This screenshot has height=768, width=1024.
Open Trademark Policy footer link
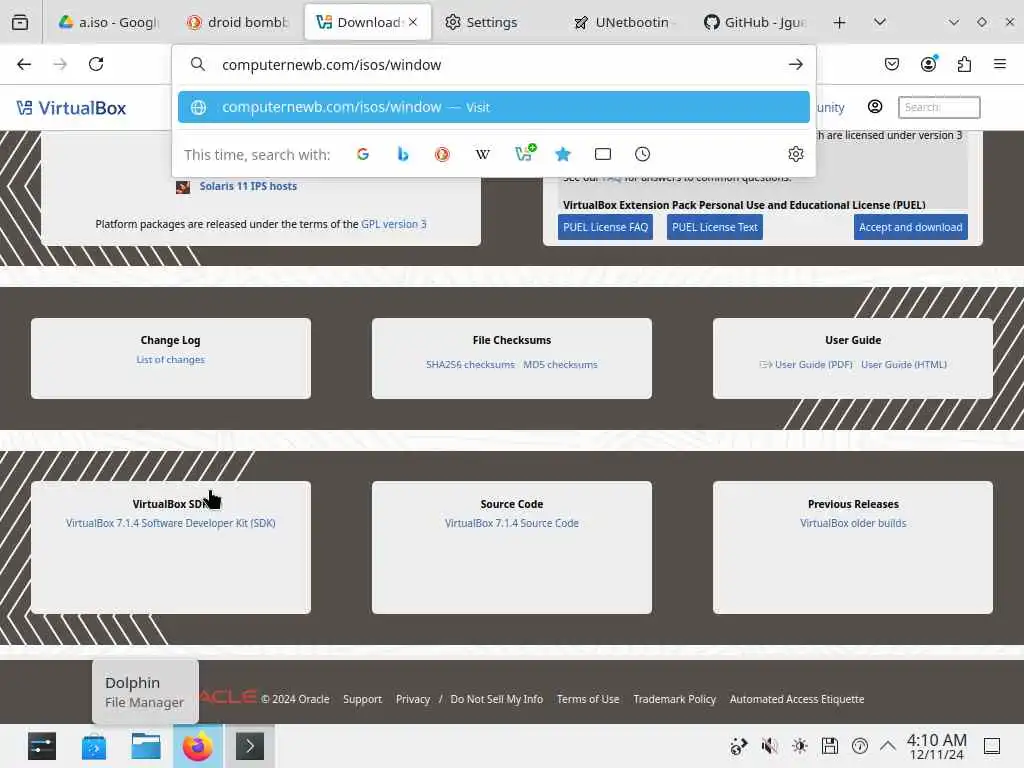[x=675, y=699]
